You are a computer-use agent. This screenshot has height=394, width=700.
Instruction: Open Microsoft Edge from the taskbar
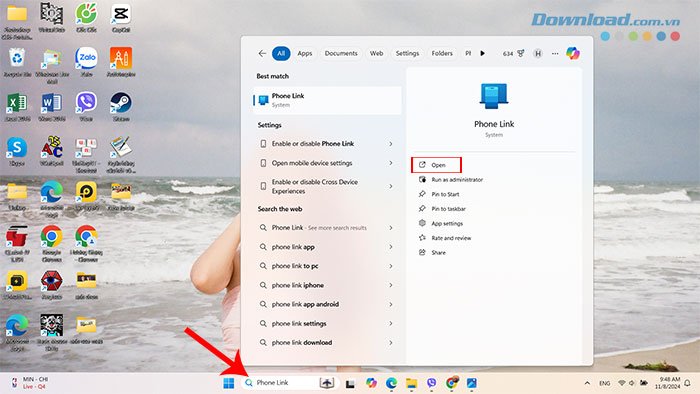[392, 383]
